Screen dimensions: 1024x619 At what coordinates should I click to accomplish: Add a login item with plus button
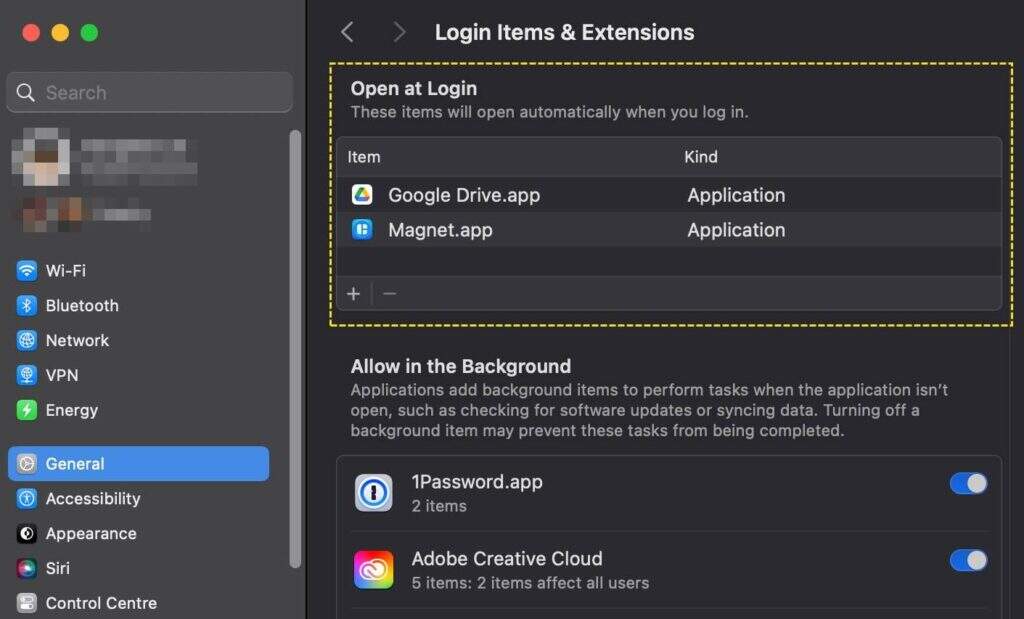click(353, 294)
